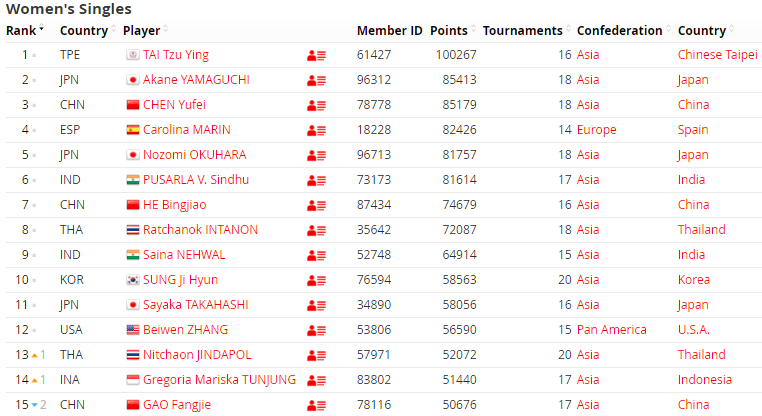
Task: Sort table by Rank column arrow
Action: point(42,28)
